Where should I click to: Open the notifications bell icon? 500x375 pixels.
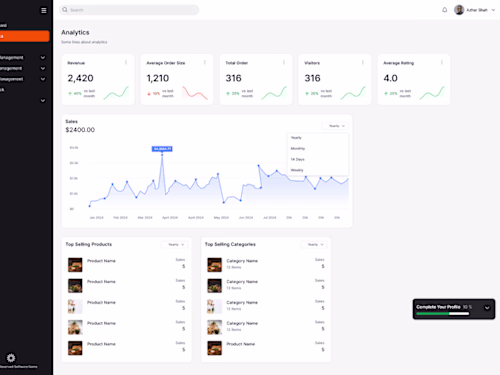point(445,10)
